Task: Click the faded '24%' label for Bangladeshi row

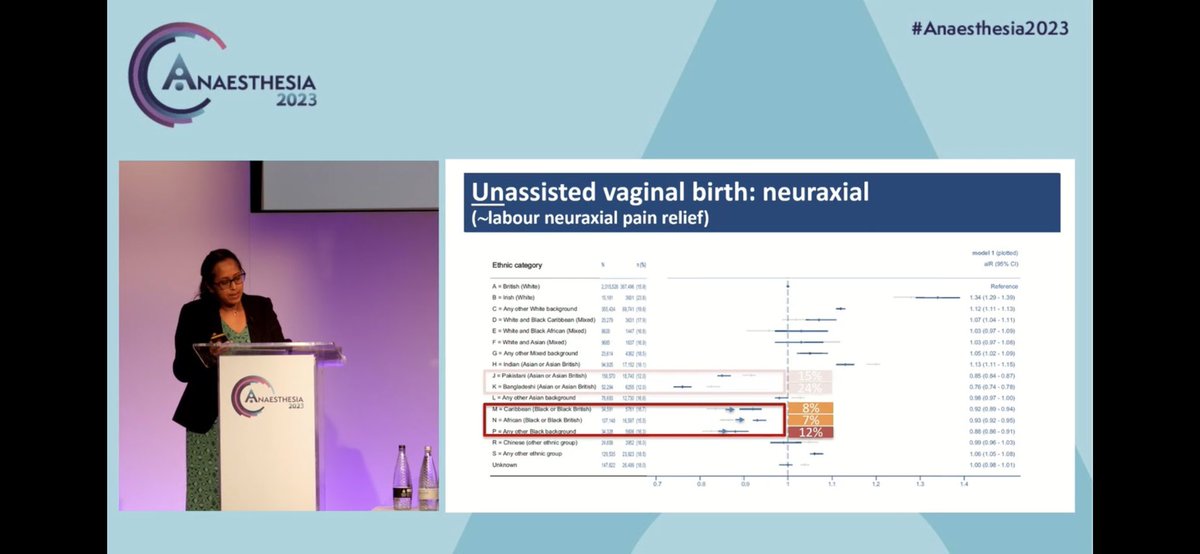Action: pos(810,388)
